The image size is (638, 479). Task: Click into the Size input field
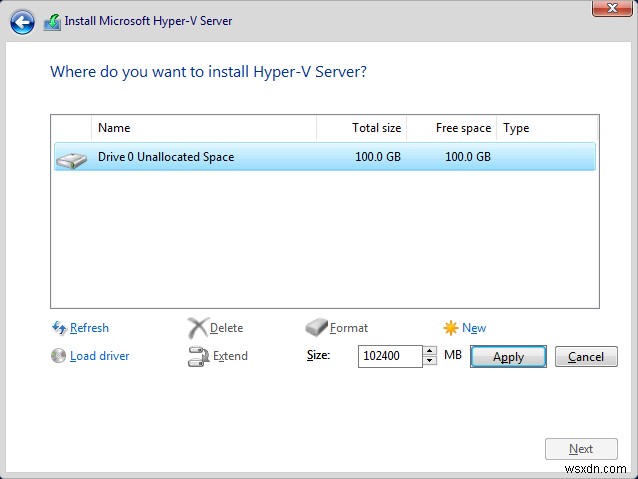coord(389,356)
